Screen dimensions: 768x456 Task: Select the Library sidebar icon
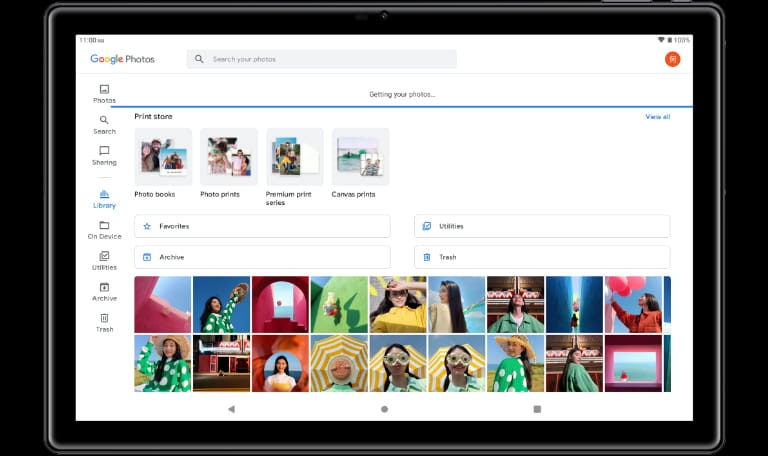[x=104, y=198]
